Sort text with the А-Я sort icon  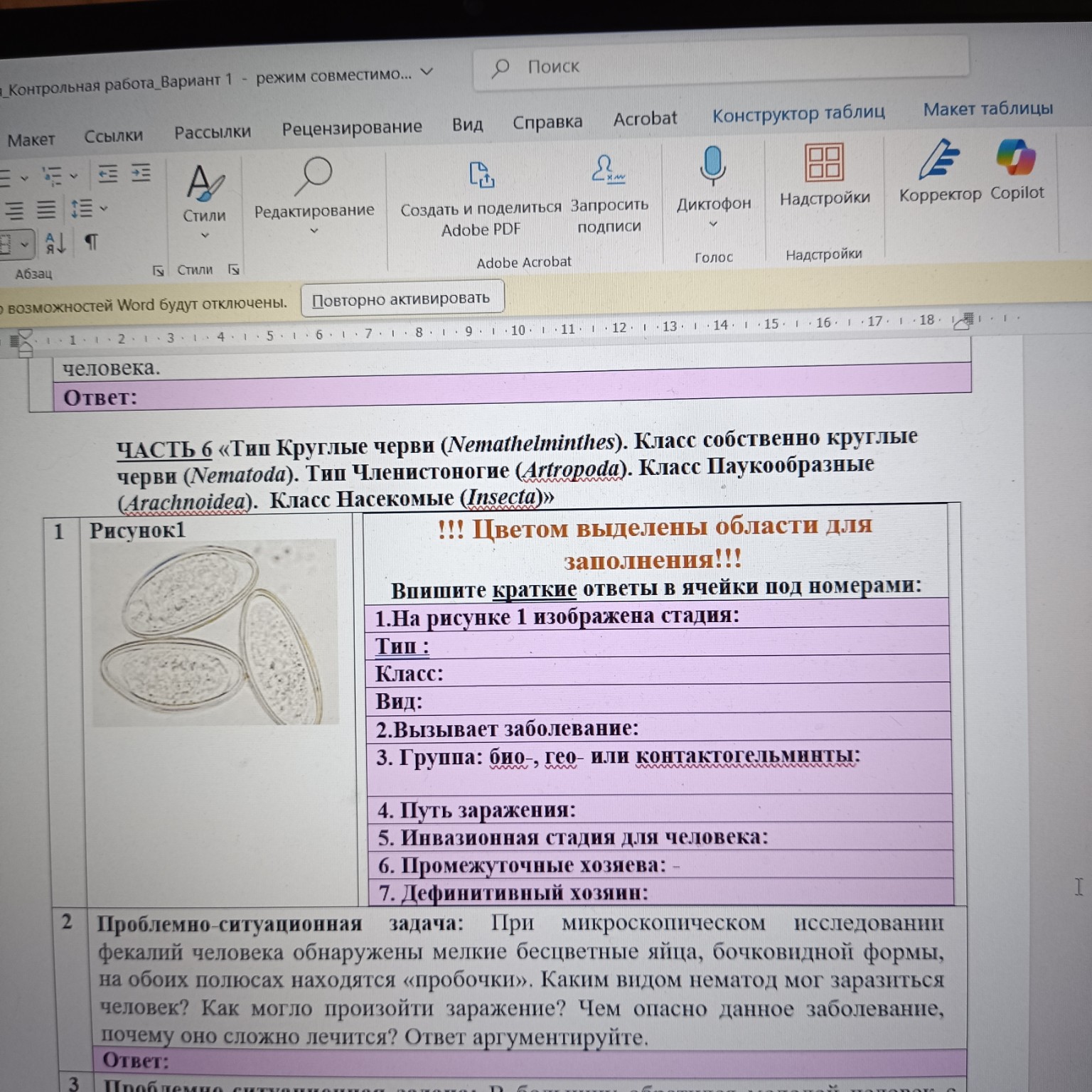pyautogui.click(x=55, y=243)
